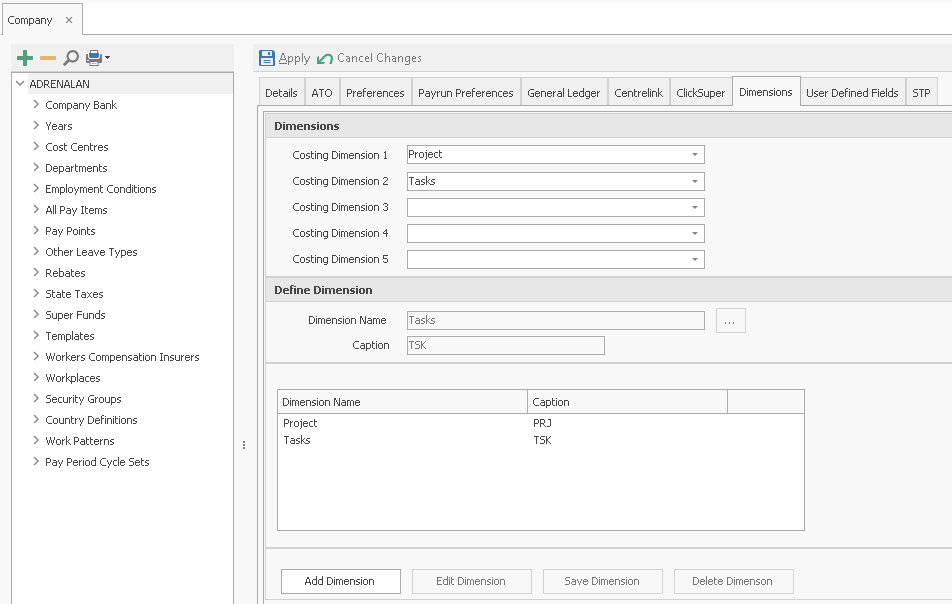
Task: Click the Apply save icon
Action: 267,58
